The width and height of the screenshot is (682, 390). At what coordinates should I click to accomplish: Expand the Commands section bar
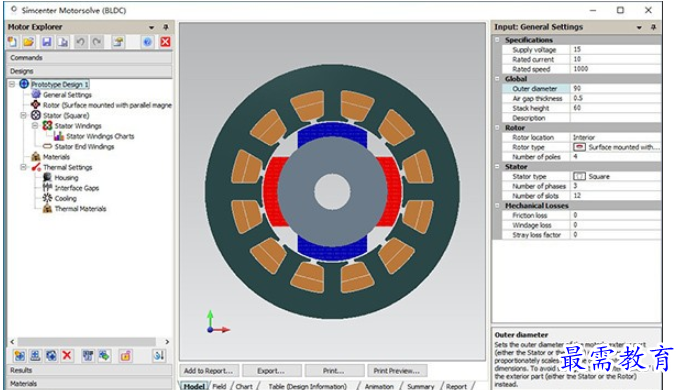(x=90, y=57)
